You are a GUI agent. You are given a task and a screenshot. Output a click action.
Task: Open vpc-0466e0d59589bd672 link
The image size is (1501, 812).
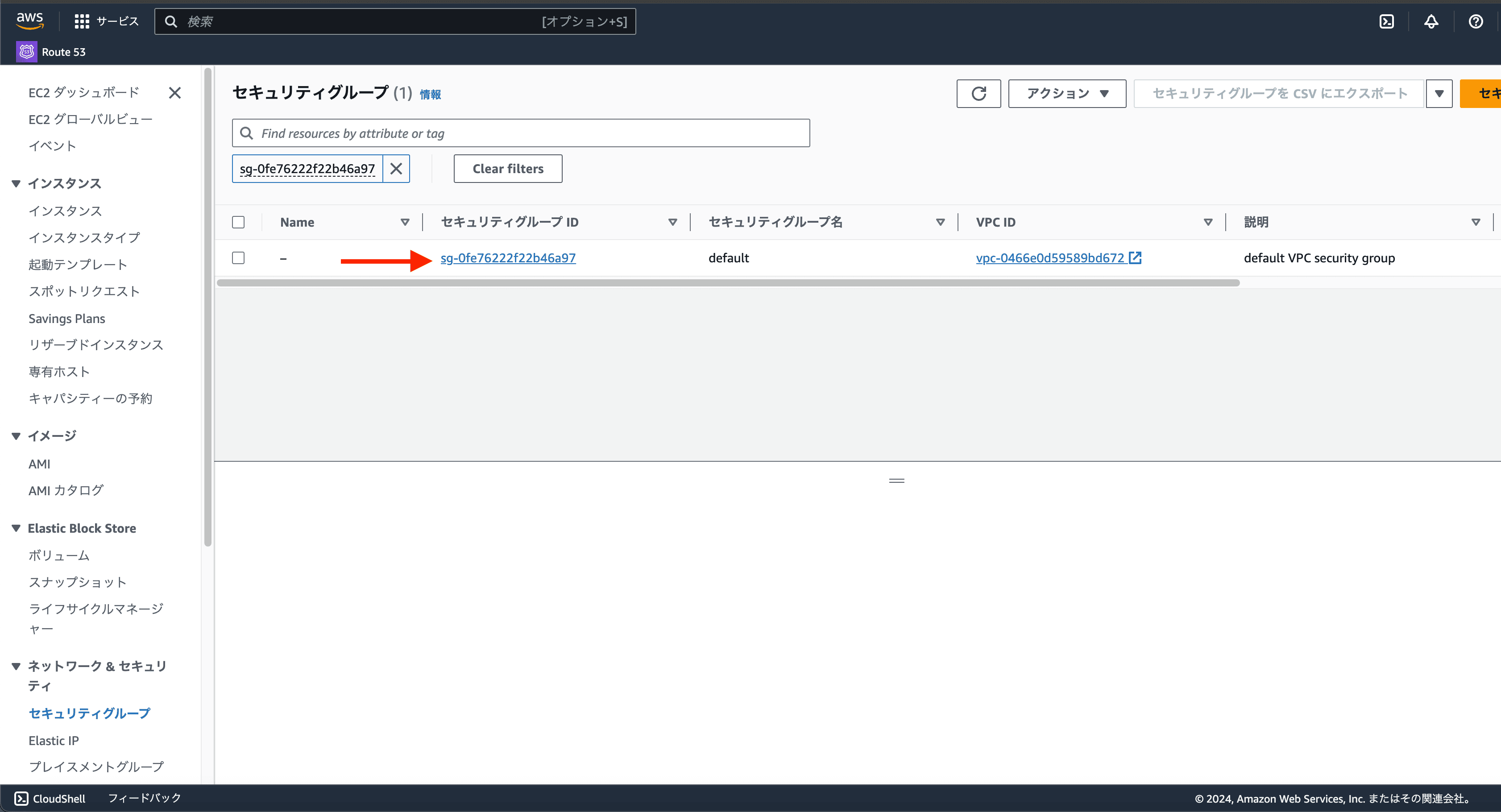click(x=1050, y=257)
